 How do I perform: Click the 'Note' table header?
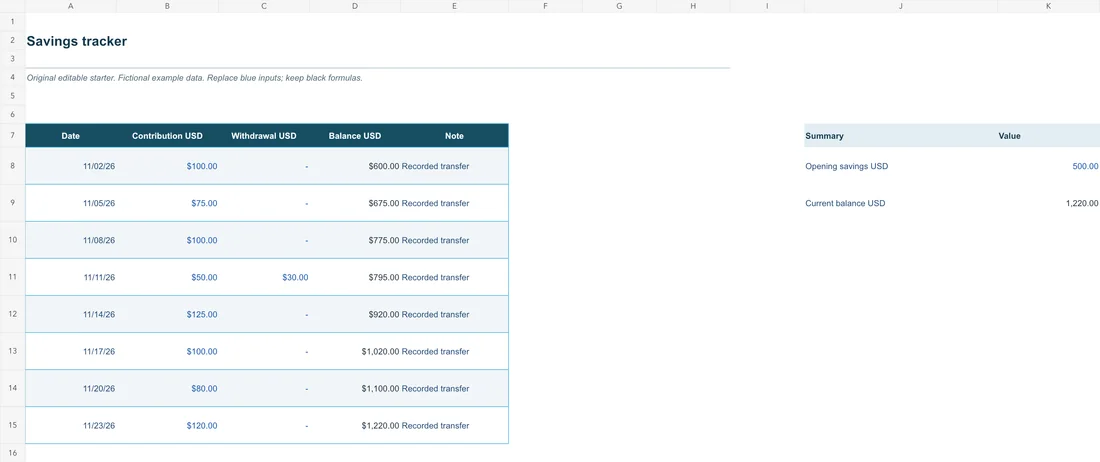[455, 136]
